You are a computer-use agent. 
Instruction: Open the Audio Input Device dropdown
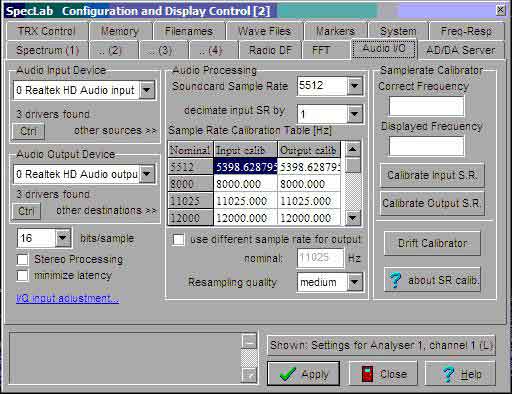[x=147, y=90]
